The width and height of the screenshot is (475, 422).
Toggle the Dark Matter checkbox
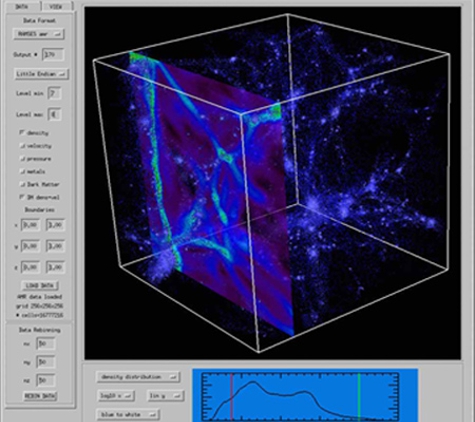pyautogui.click(x=22, y=184)
